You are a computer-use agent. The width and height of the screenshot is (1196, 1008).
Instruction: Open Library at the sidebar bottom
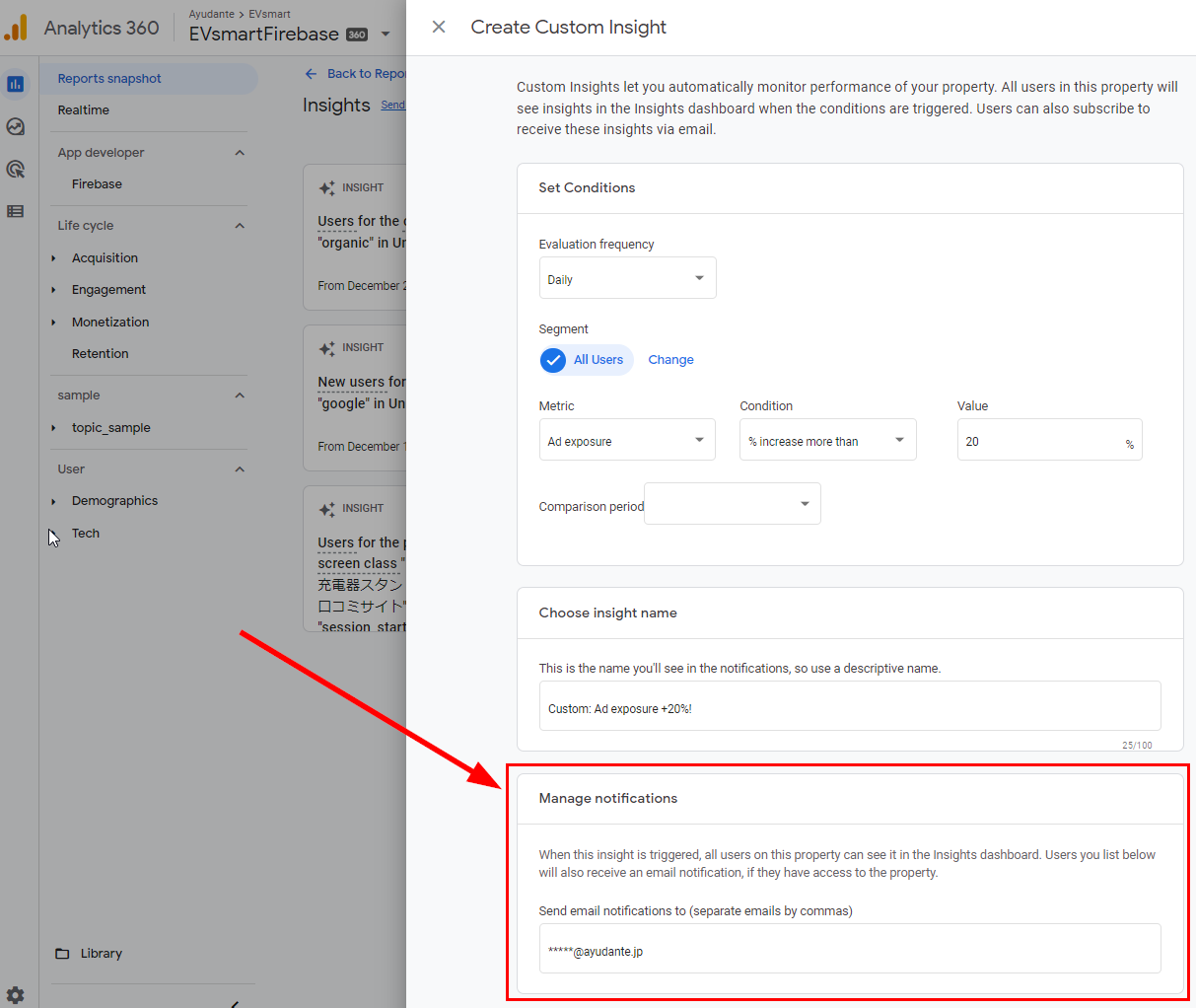click(101, 954)
